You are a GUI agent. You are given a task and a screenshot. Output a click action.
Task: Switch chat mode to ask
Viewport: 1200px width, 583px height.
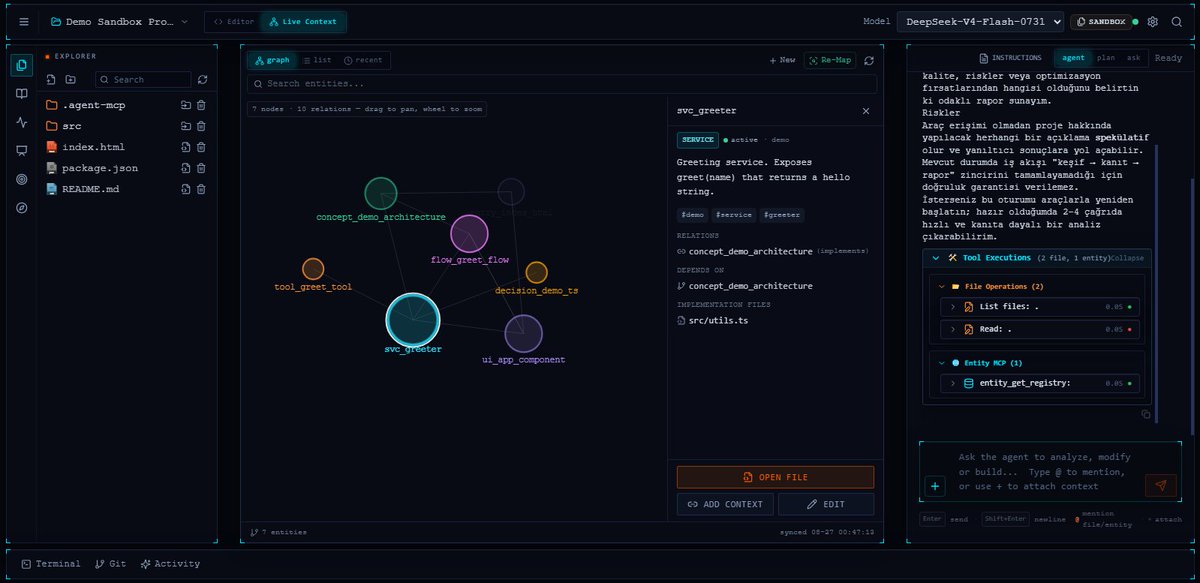[x=1133, y=58]
